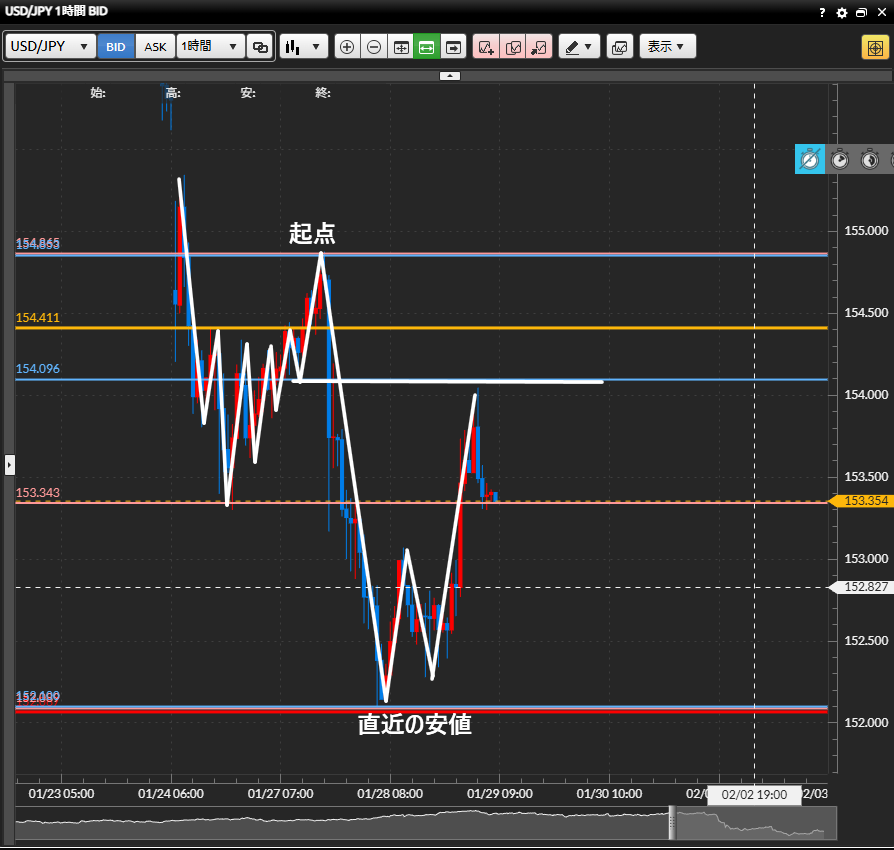Viewport: 894px width, 850px height.
Task: Zoom out with the minus magnifier
Action: click(374, 47)
